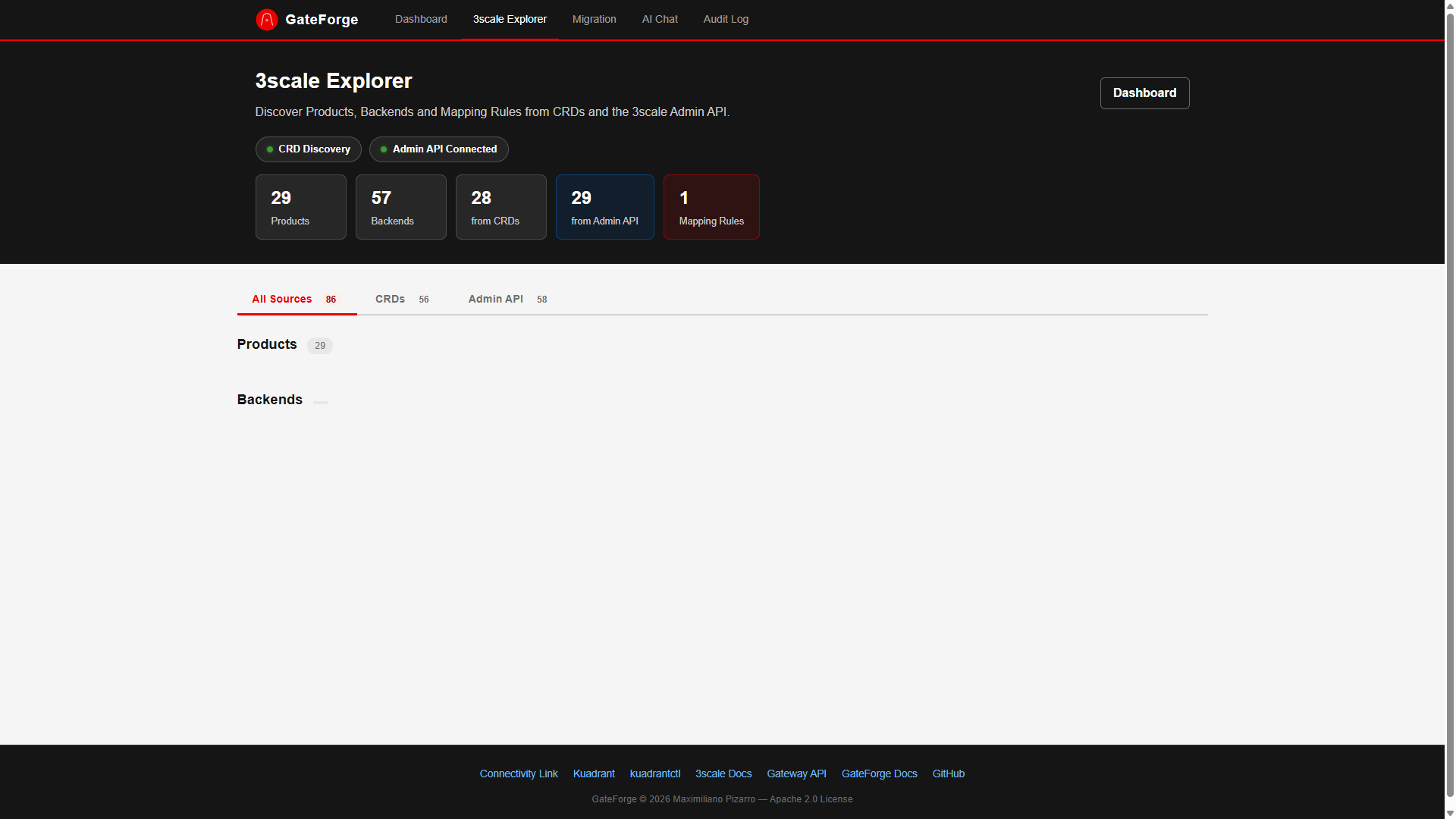Click the GateForge logo icon
1456x819 pixels.
[x=267, y=19]
